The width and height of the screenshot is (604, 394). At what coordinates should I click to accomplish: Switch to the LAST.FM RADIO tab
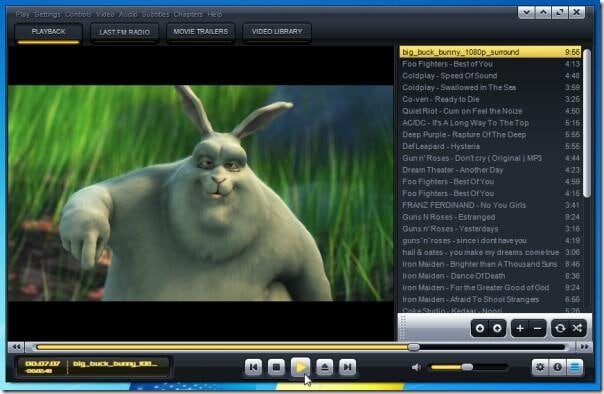click(x=124, y=32)
